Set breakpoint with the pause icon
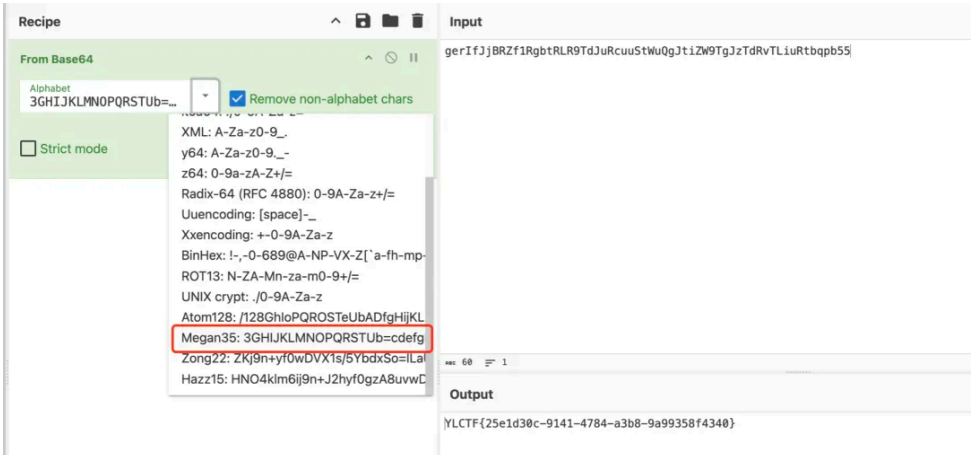The width and height of the screenshot is (975, 455). click(x=414, y=58)
